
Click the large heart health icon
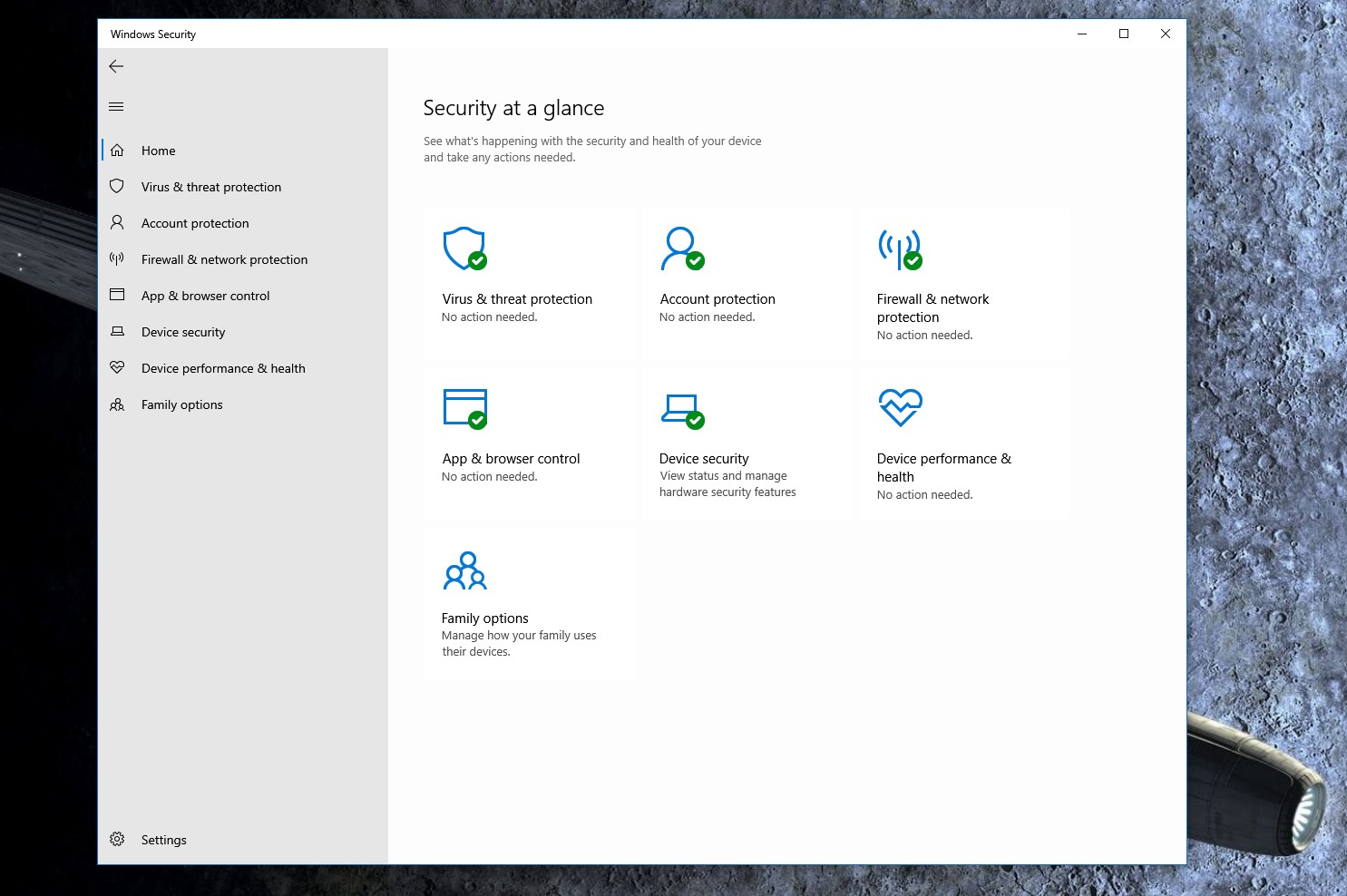pos(901,407)
